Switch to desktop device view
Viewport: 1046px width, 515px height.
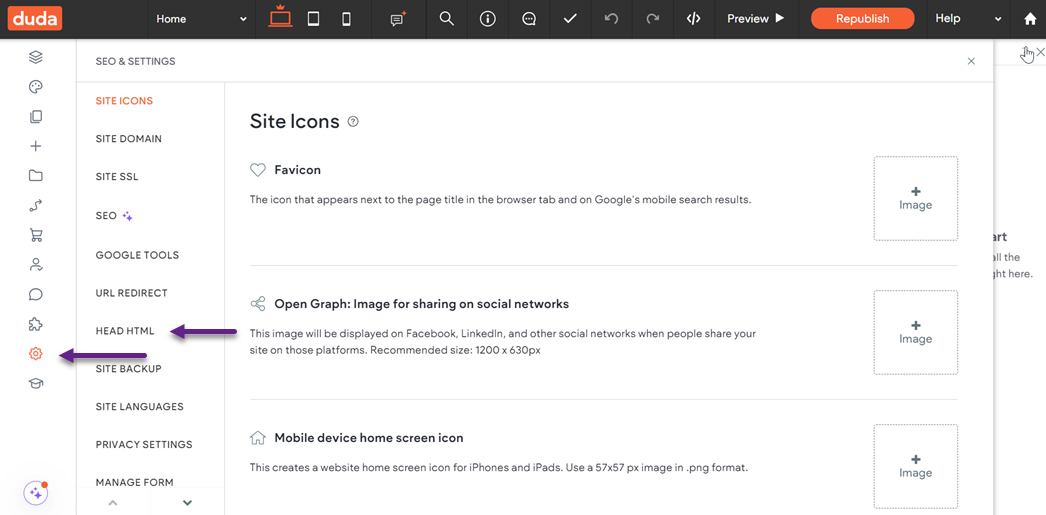pyautogui.click(x=280, y=17)
